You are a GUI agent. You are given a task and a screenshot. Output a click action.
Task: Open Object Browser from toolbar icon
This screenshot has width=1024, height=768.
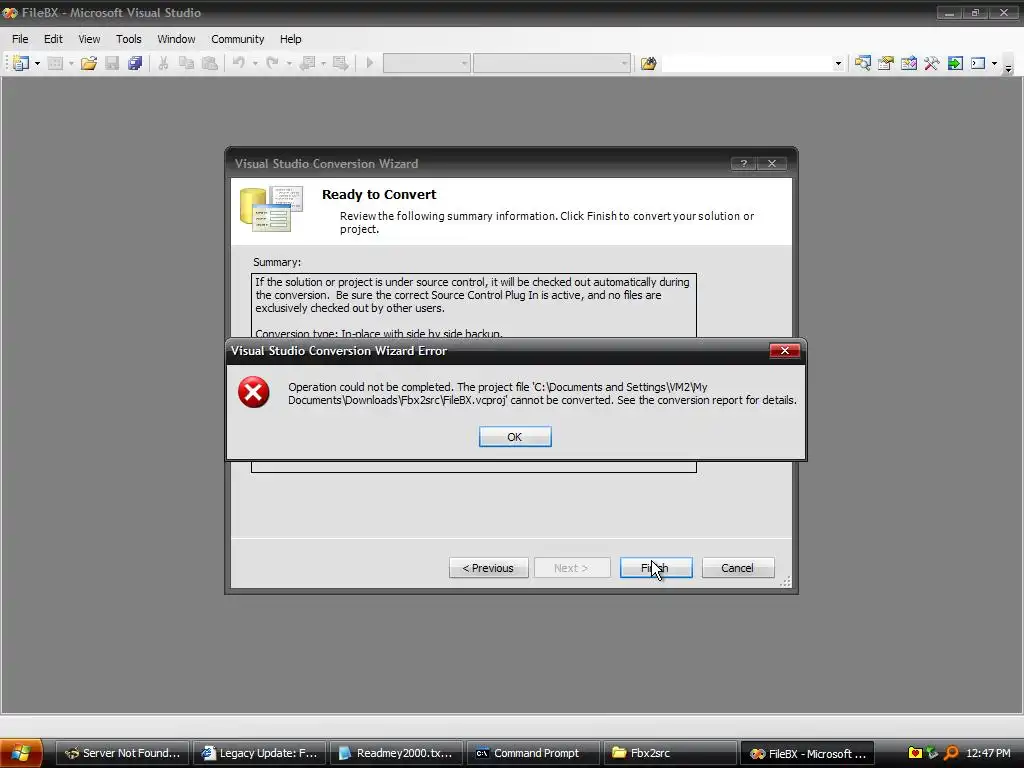[x=908, y=63]
